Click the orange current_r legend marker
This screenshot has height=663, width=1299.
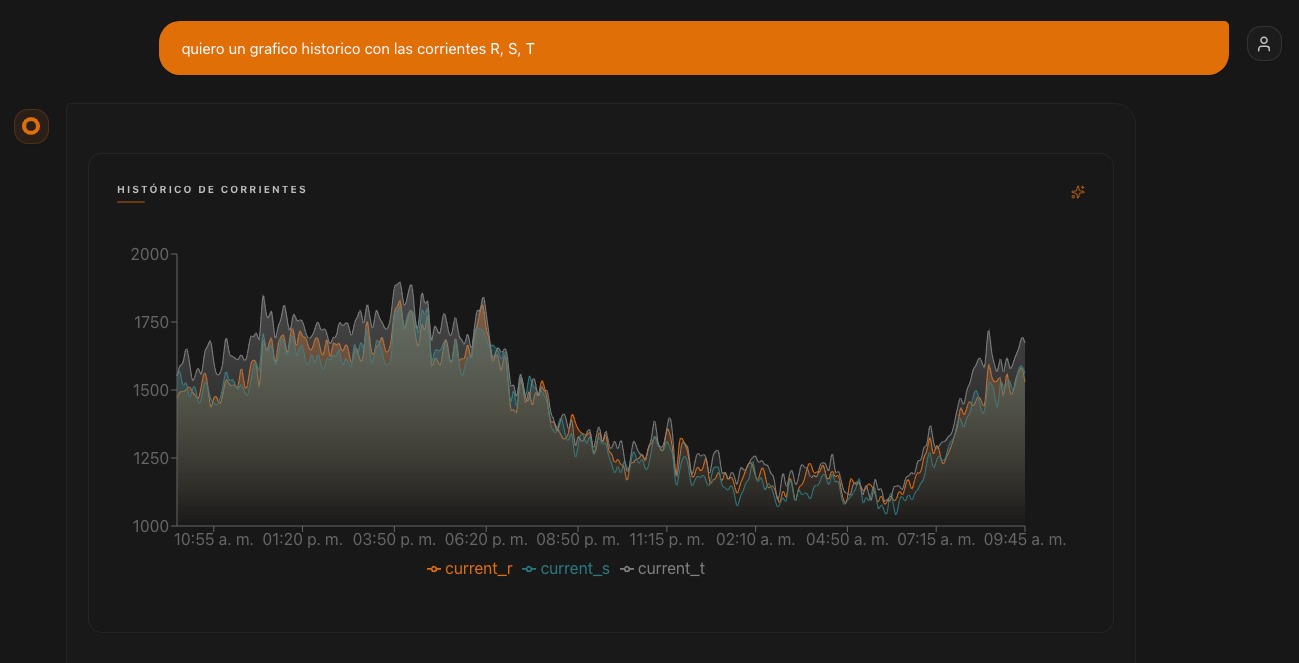pos(434,569)
